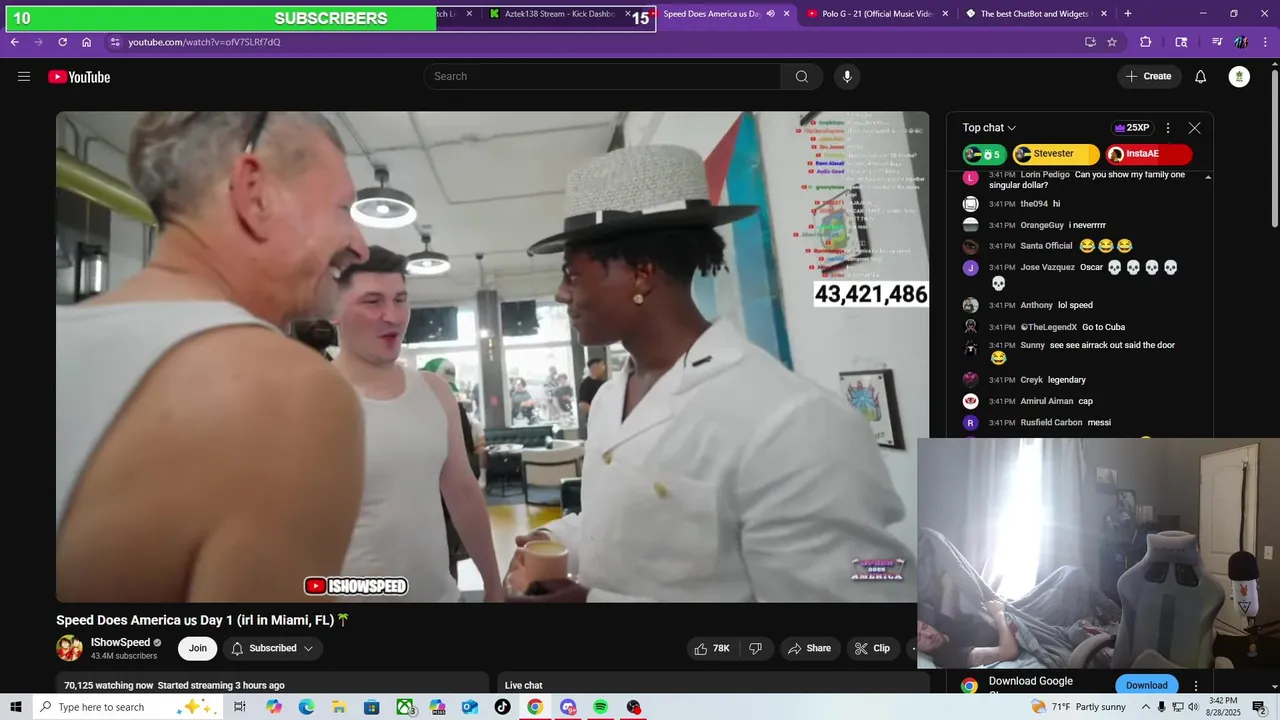The image size is (1280, 720).
Task: View the 25XP chat points badge
Action: pyautogui.click(x=1131, y=128)
